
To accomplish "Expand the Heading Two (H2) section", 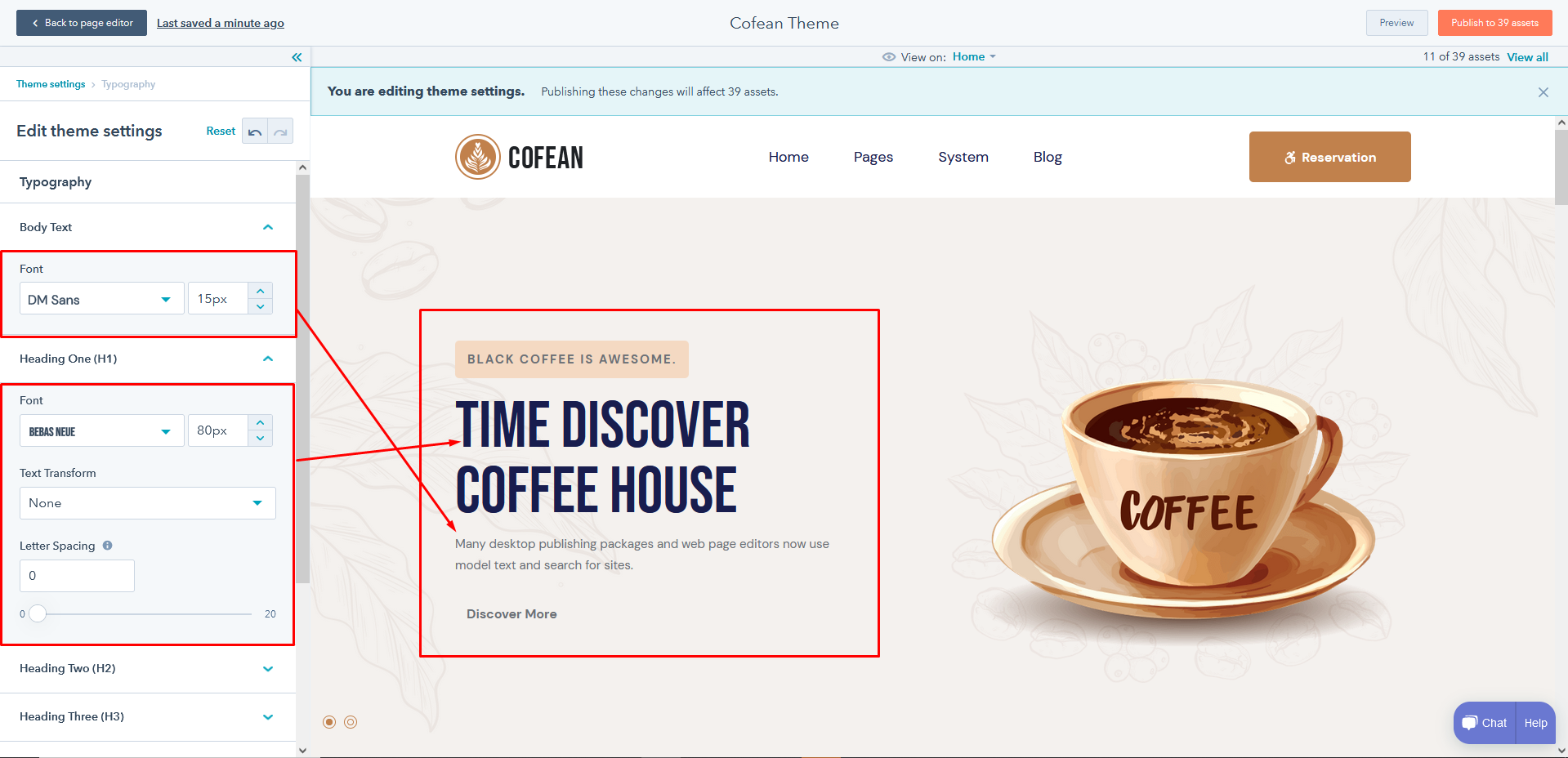I will tap(268, 668).
